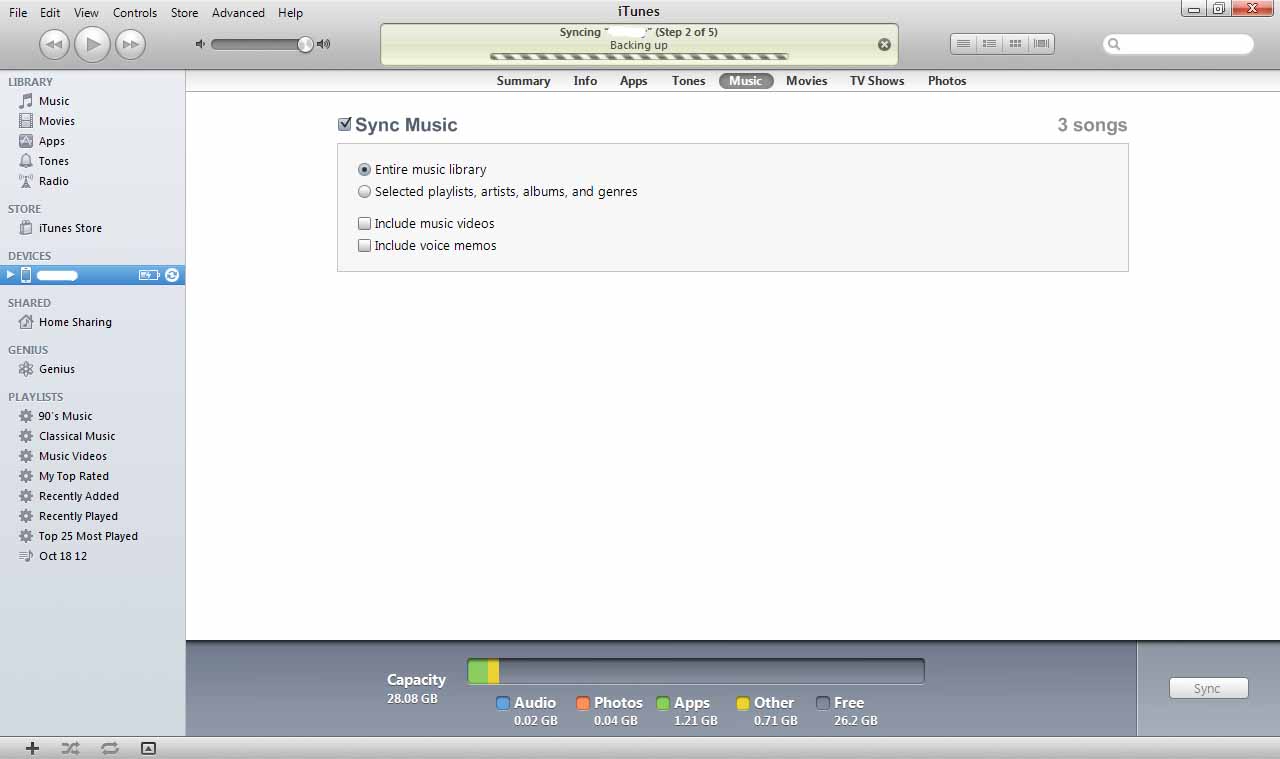Switch to device Movies tab
This screenshot has width=1280, height=759.
click(x=806, y=81)
